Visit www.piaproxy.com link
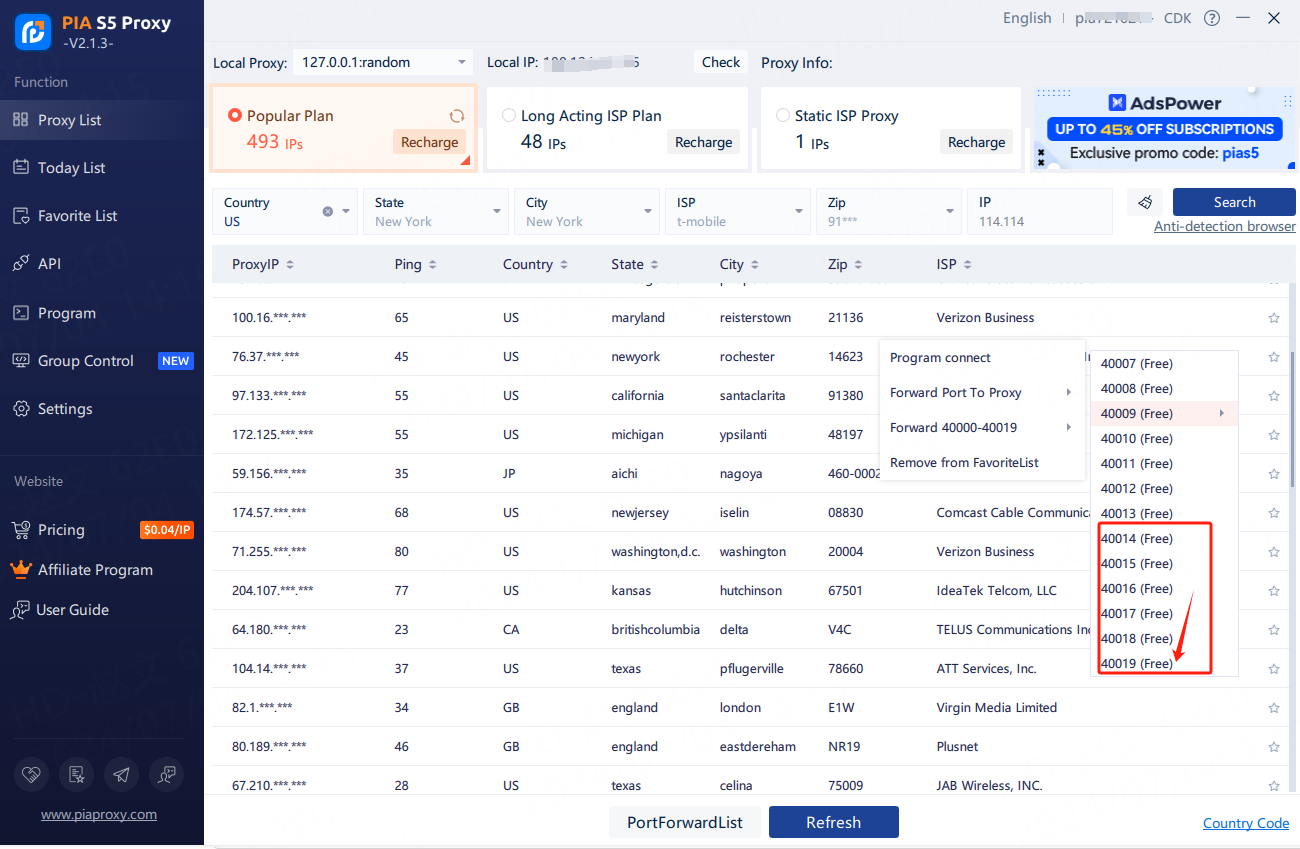1300x849 pixels. click(99, 814)
